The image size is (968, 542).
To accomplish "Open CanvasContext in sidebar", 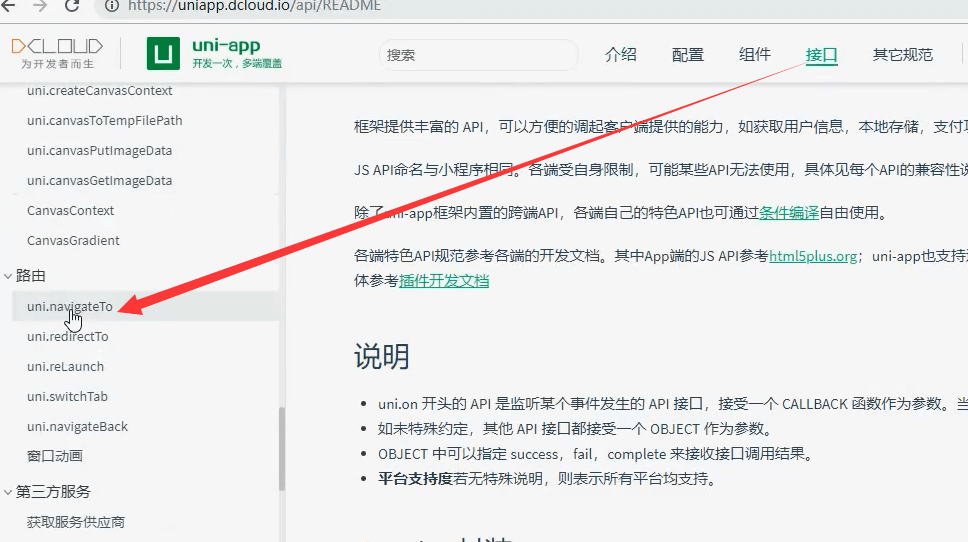I will coord(70,211).
